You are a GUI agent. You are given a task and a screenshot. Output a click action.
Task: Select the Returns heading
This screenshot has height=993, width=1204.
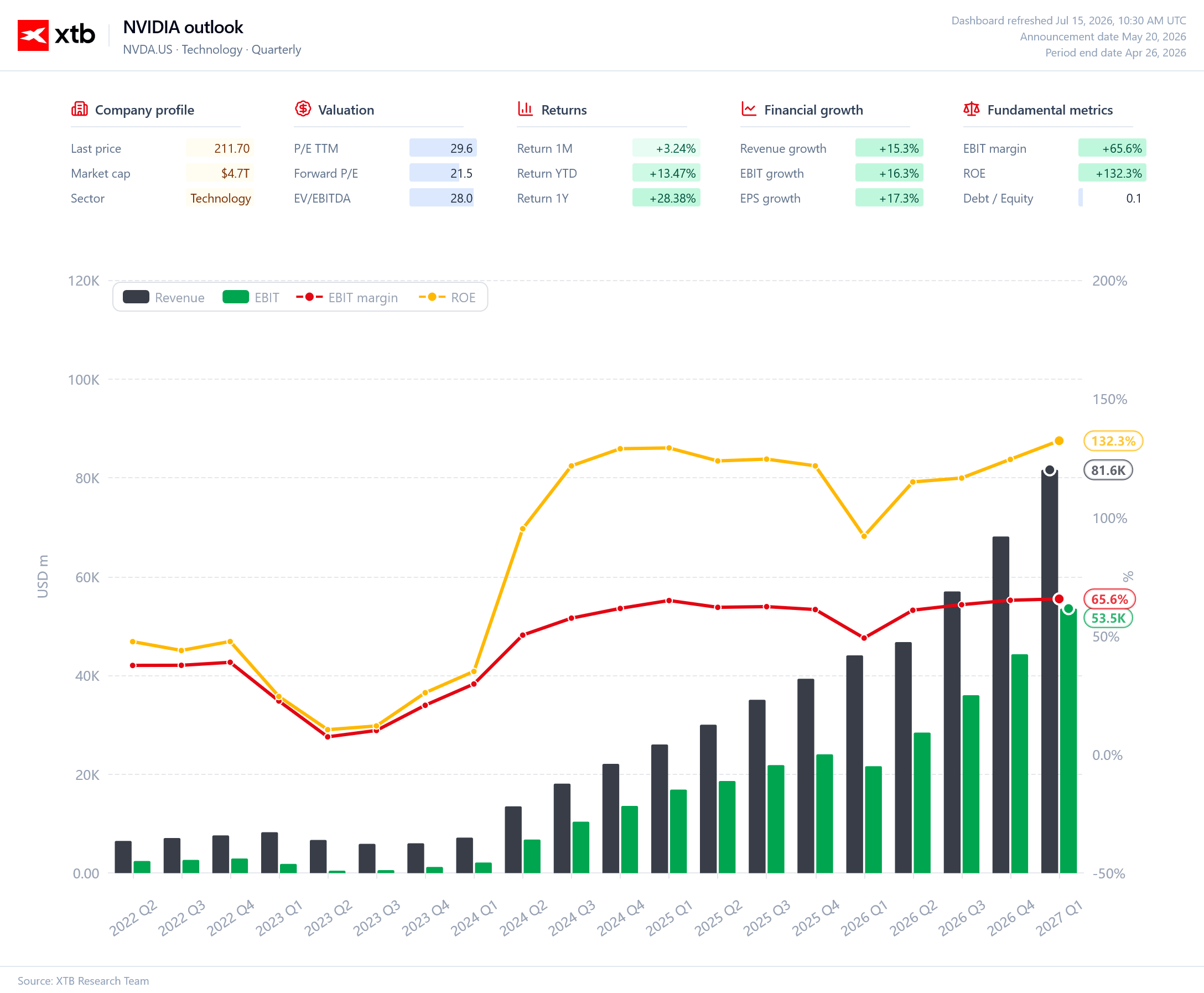(x=564, y=110)
